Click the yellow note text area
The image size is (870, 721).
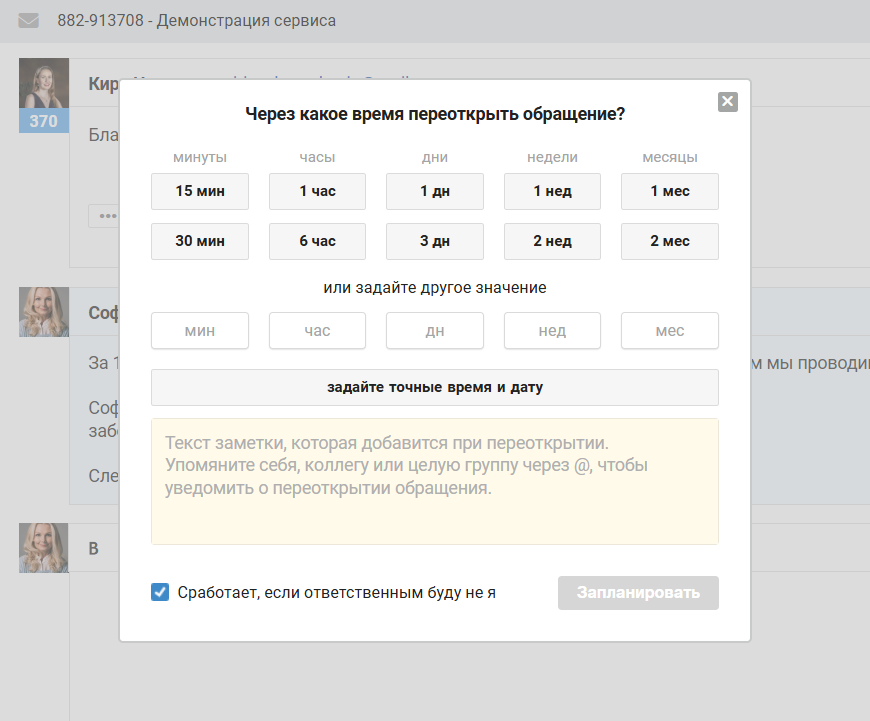click(434, 481)
